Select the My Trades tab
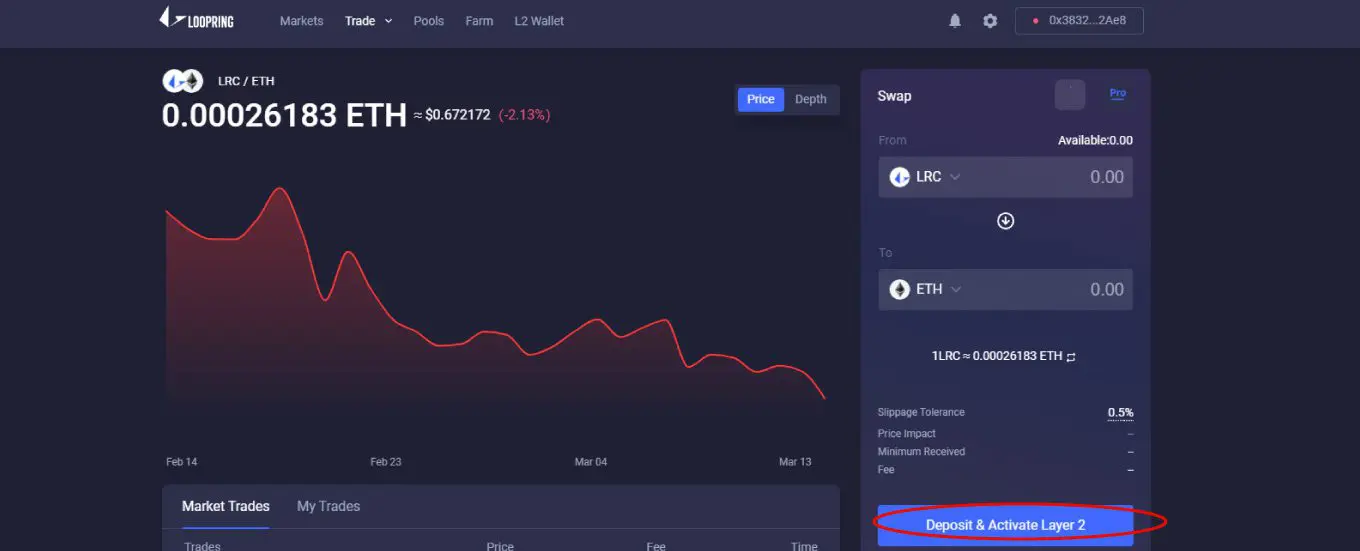The width and height of the screenshot is (1360, 551). point(328,506)
